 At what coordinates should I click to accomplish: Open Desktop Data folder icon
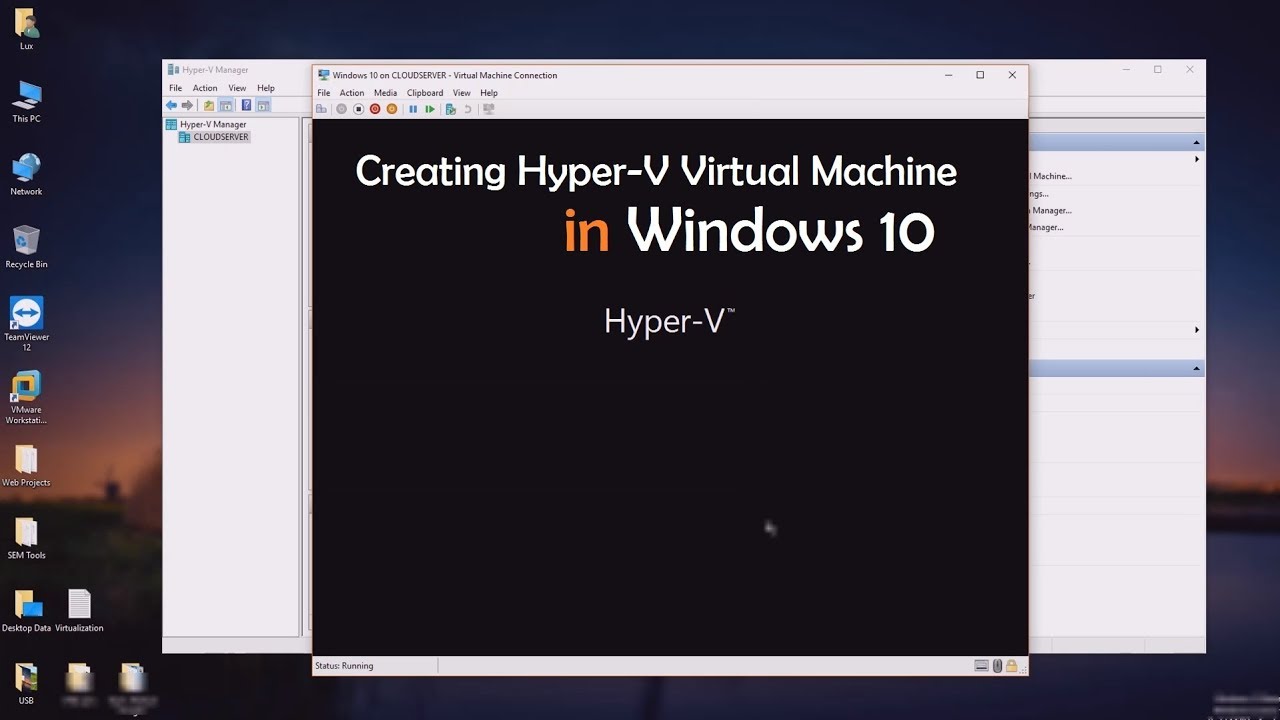[26, 611]
